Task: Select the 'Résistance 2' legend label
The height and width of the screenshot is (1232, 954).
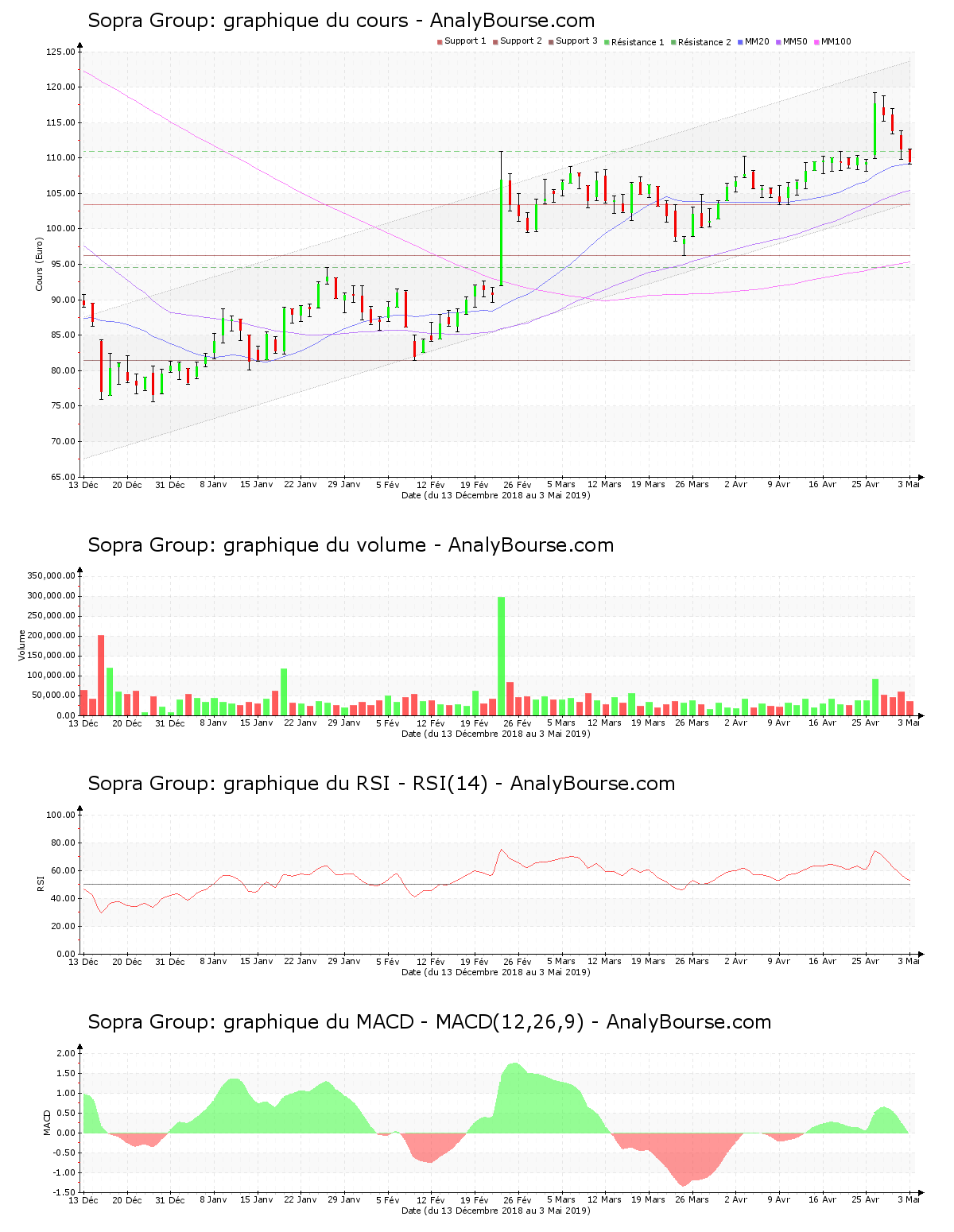Action: [x=704, y=42]
